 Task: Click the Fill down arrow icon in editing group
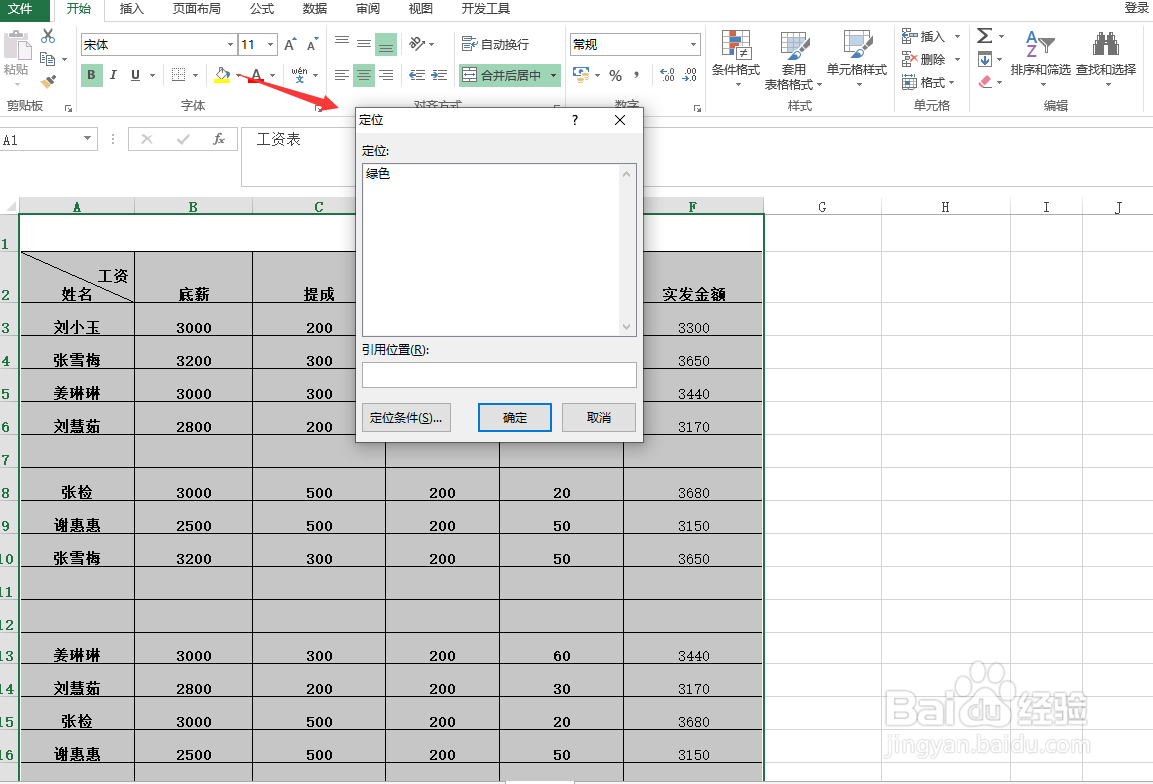click(985, 59)
